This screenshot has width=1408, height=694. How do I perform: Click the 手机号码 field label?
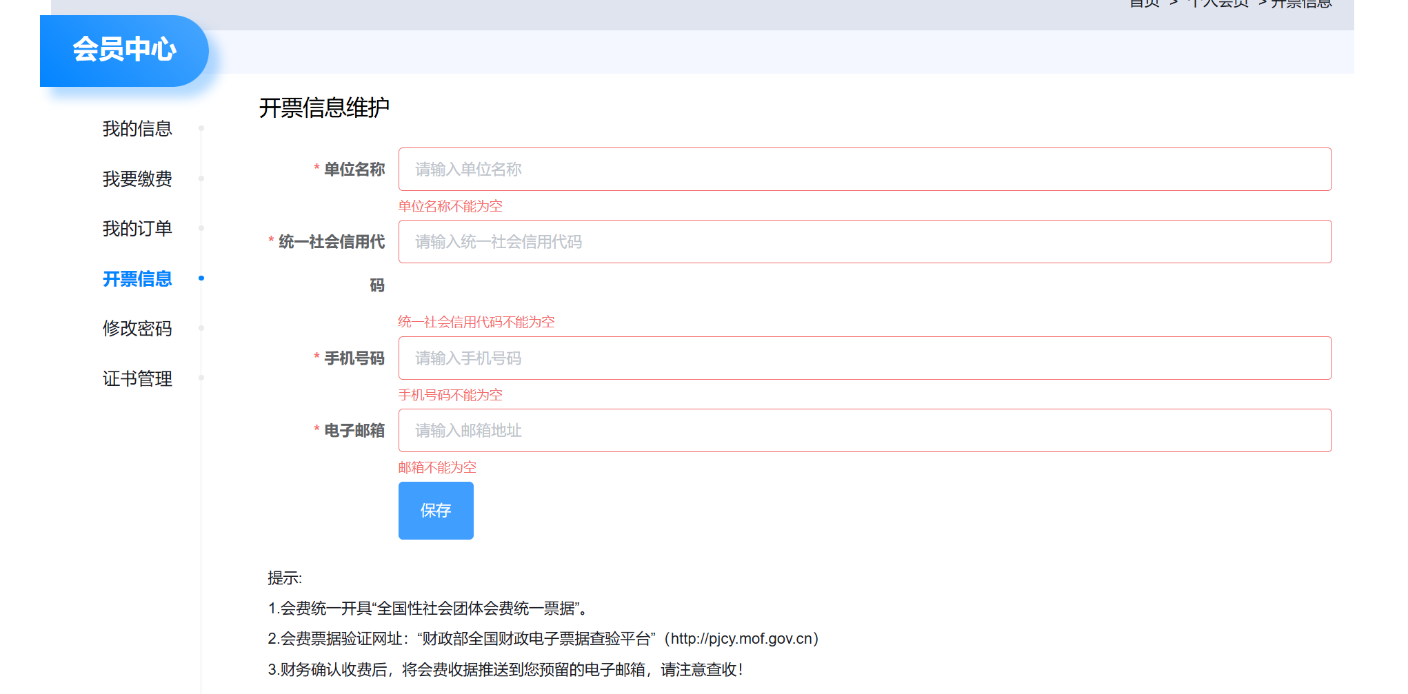[355, 358]
